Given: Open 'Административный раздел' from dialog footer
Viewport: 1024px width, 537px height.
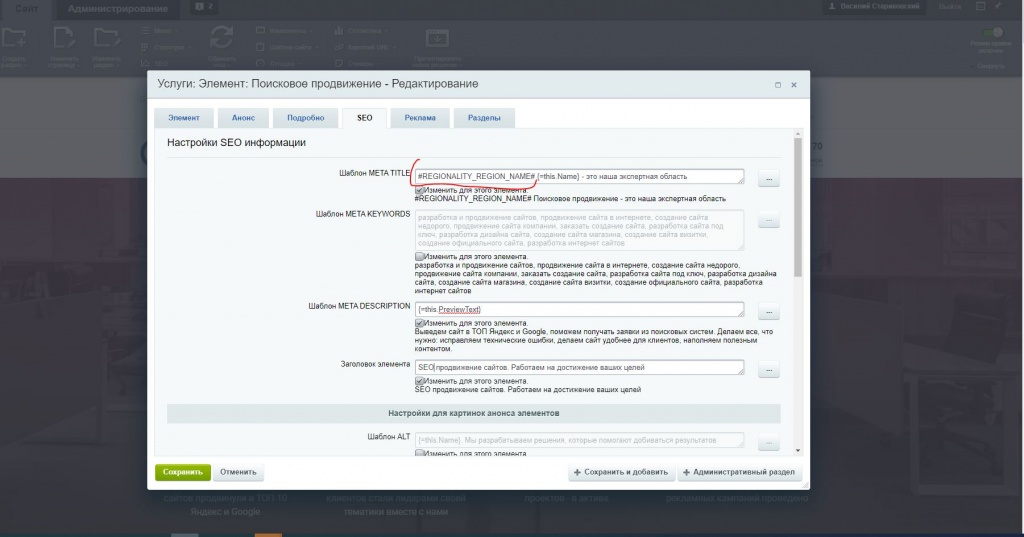Looking at the screenshot, I should (739, 473).
